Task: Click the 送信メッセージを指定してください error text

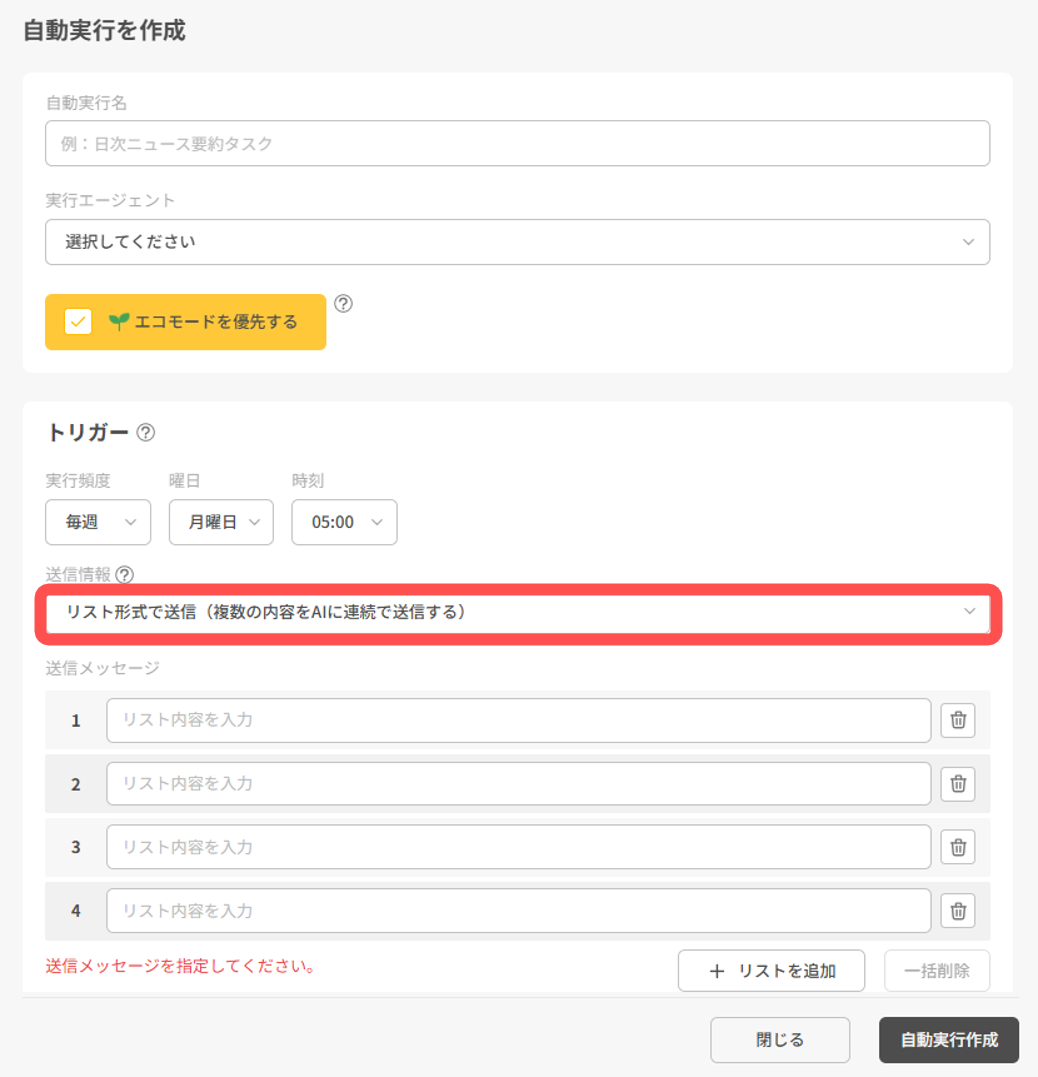Action: [x=181, y=966]
